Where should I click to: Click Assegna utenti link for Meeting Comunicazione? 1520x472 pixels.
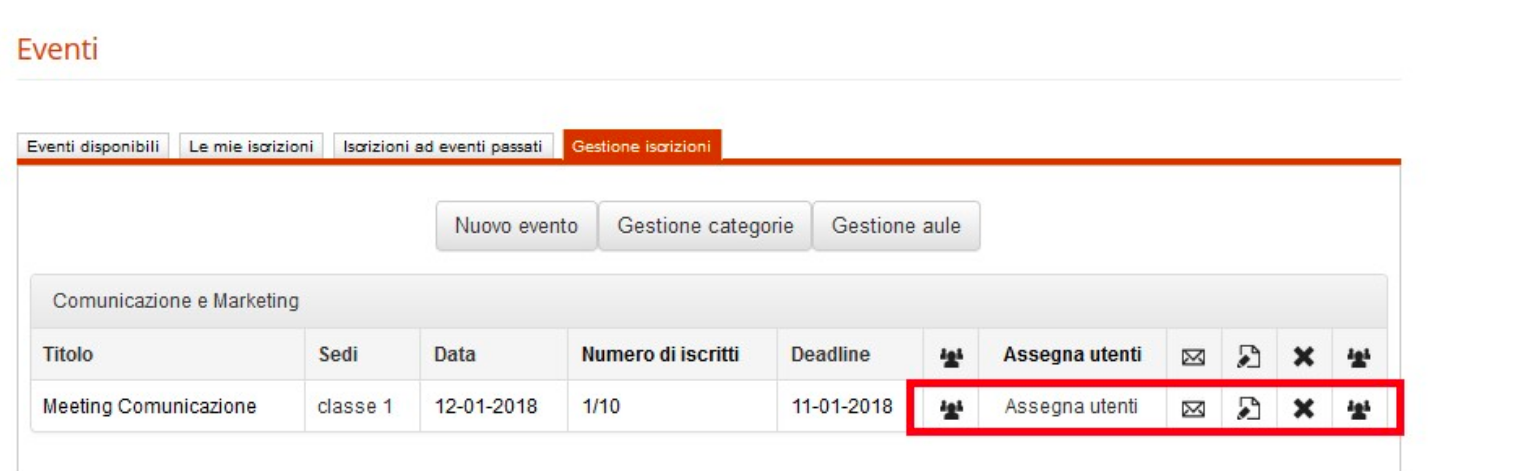pyautogui.click(x=1071, y=407)
